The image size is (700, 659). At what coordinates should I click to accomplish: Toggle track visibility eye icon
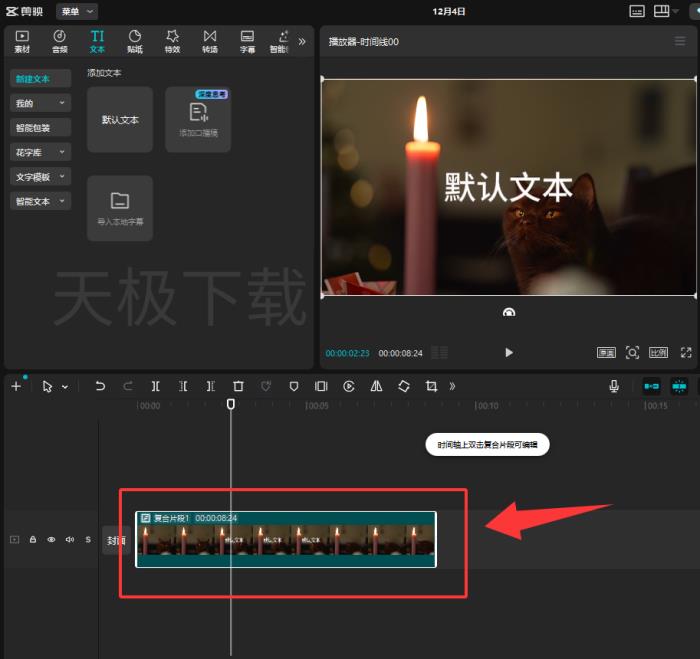(x=51, y=539)
